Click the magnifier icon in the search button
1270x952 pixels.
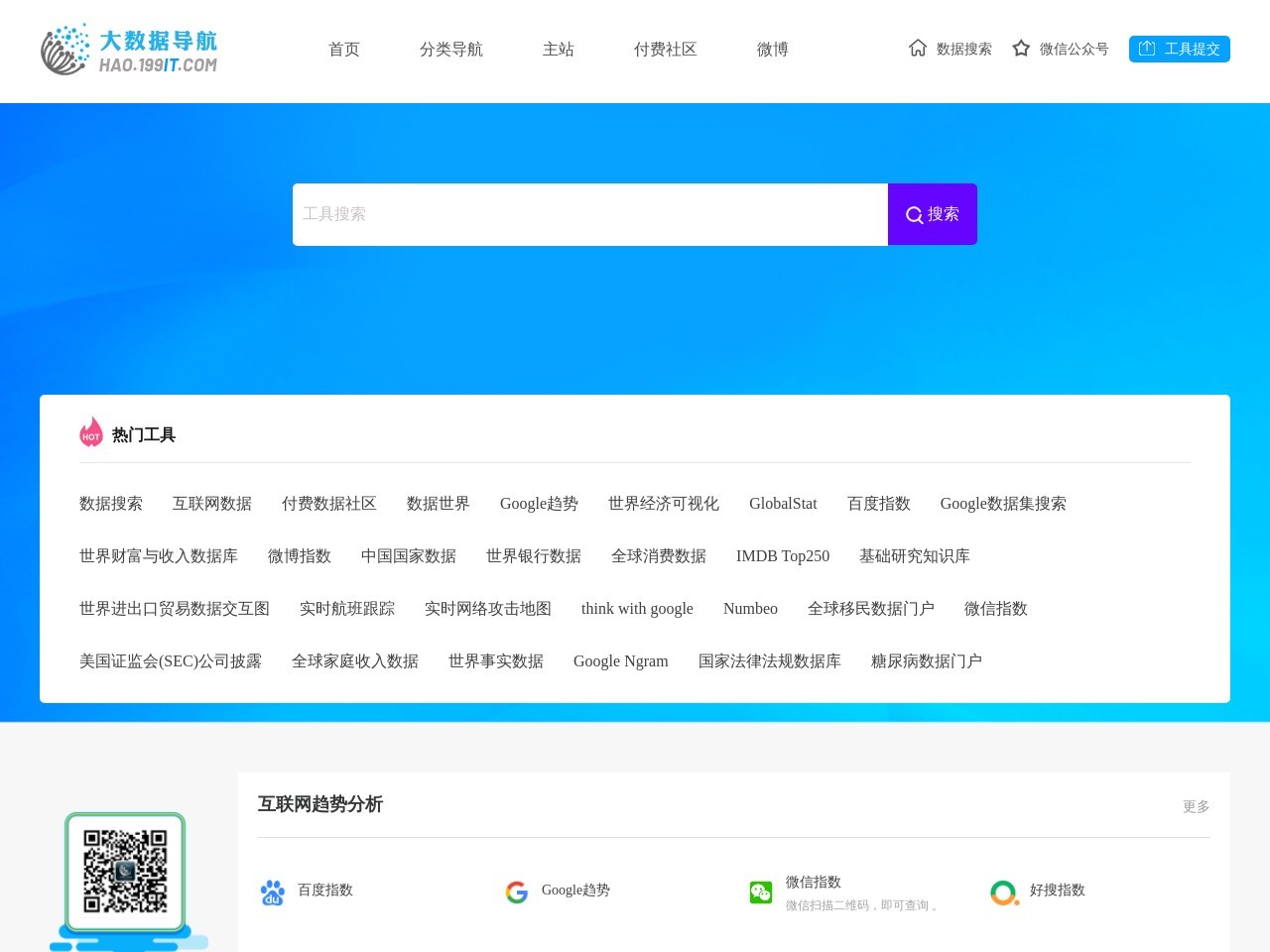[914, 214]
